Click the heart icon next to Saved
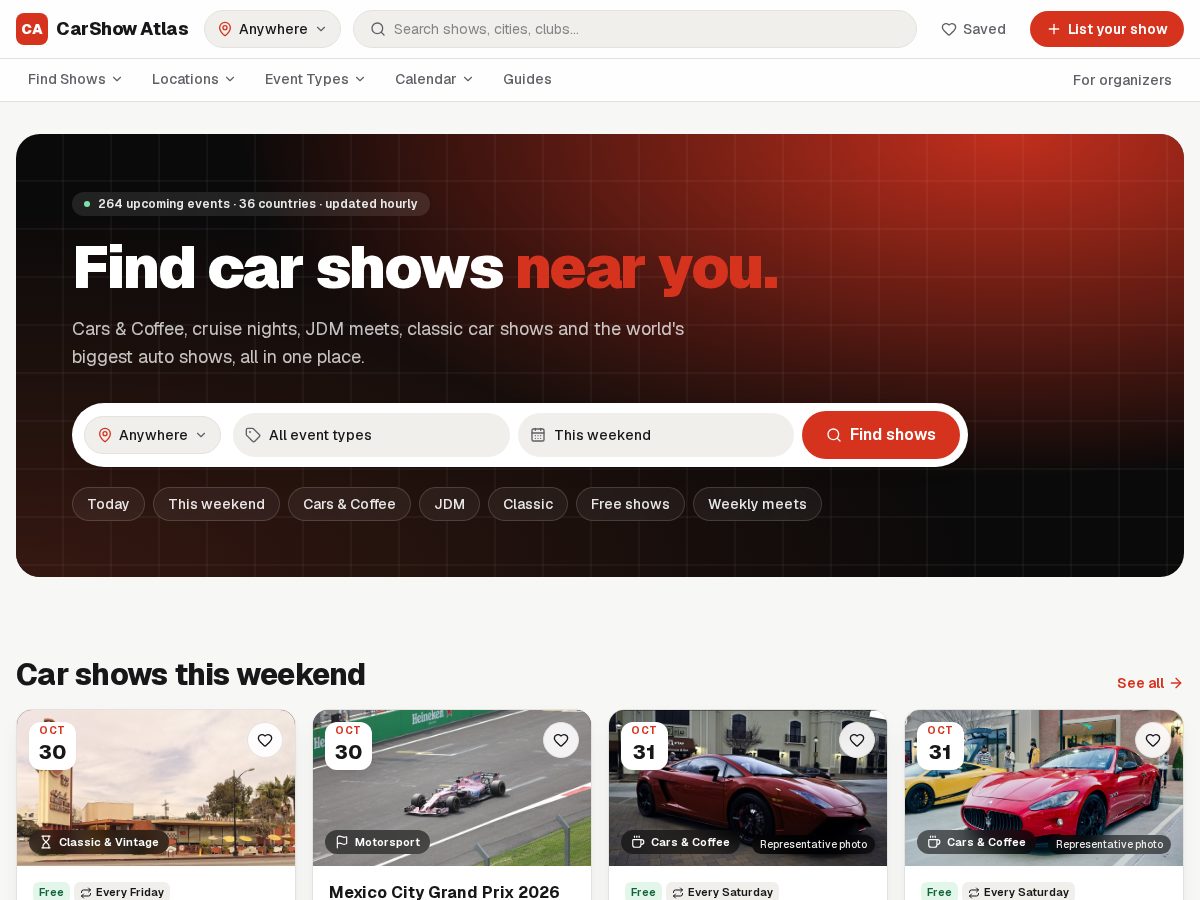The height and width of the screenshot is (900, 1200). [x=949, y=29]
